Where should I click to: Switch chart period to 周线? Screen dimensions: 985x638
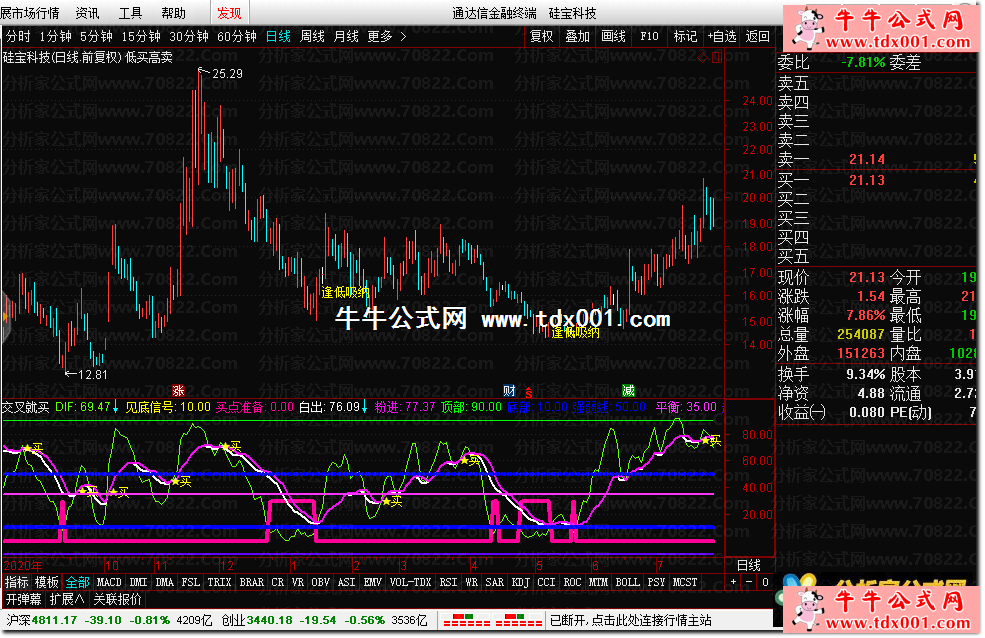tap(312, 36)
